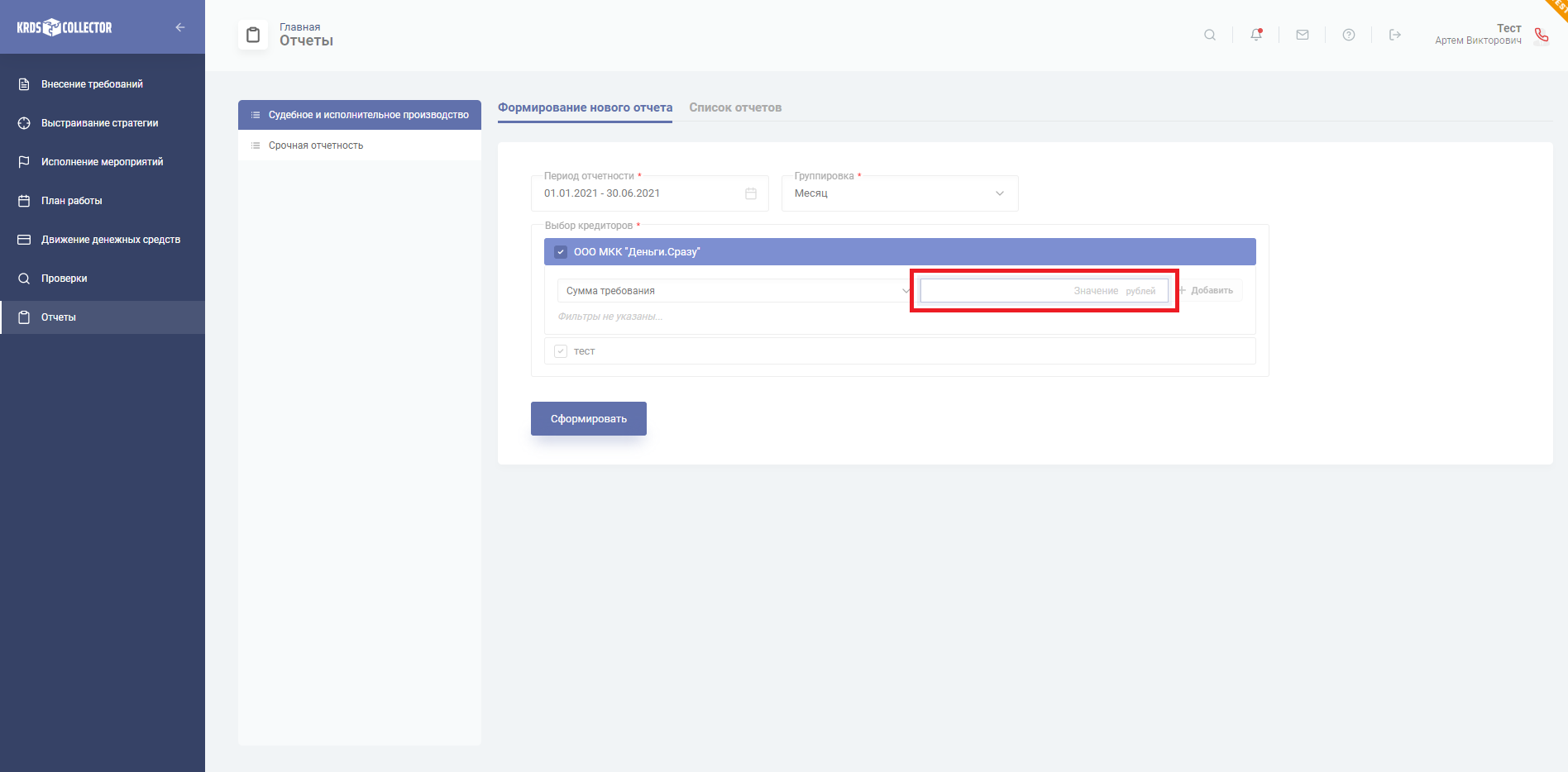This screenshot has height=772, width=1568.
Task: Toggle the тест creditor checkbox
Action: pyautogui.click(x=561, y=351)
